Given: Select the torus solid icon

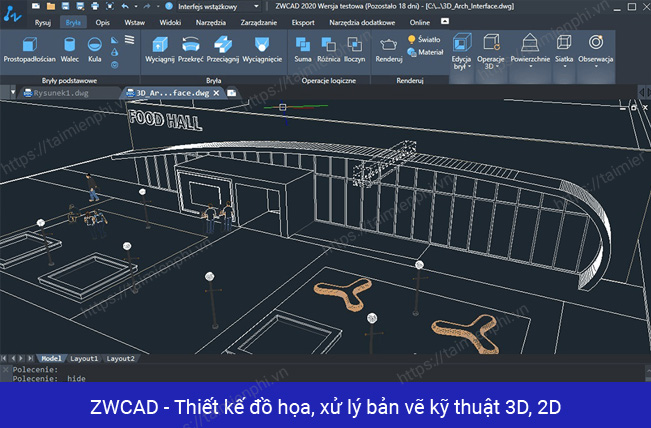Looking at the screenshot, I should [x=115, y=65].
